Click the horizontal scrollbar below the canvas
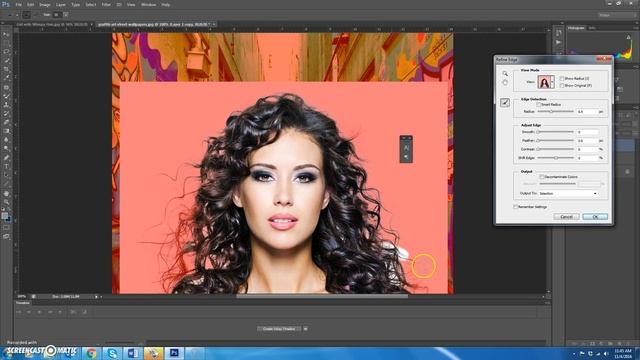Image resolution: width=640 pixels, height=360 pixels. point(322,296)
